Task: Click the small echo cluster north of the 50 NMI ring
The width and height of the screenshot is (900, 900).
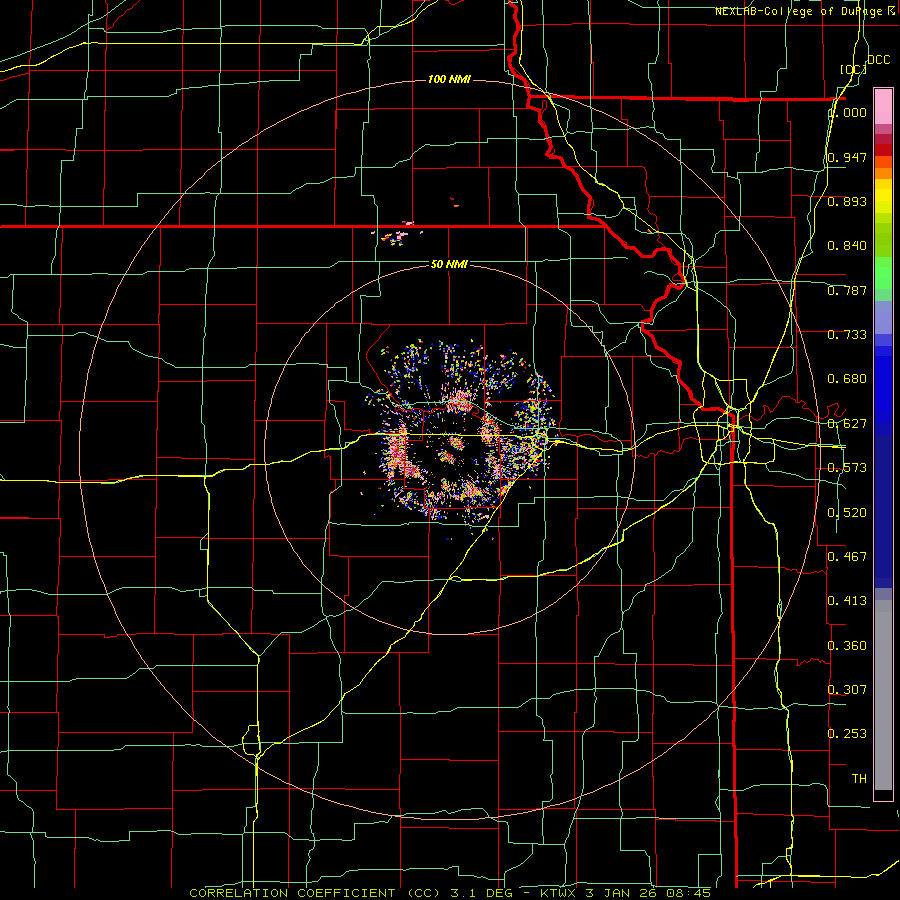Action: tap(396, 234)
